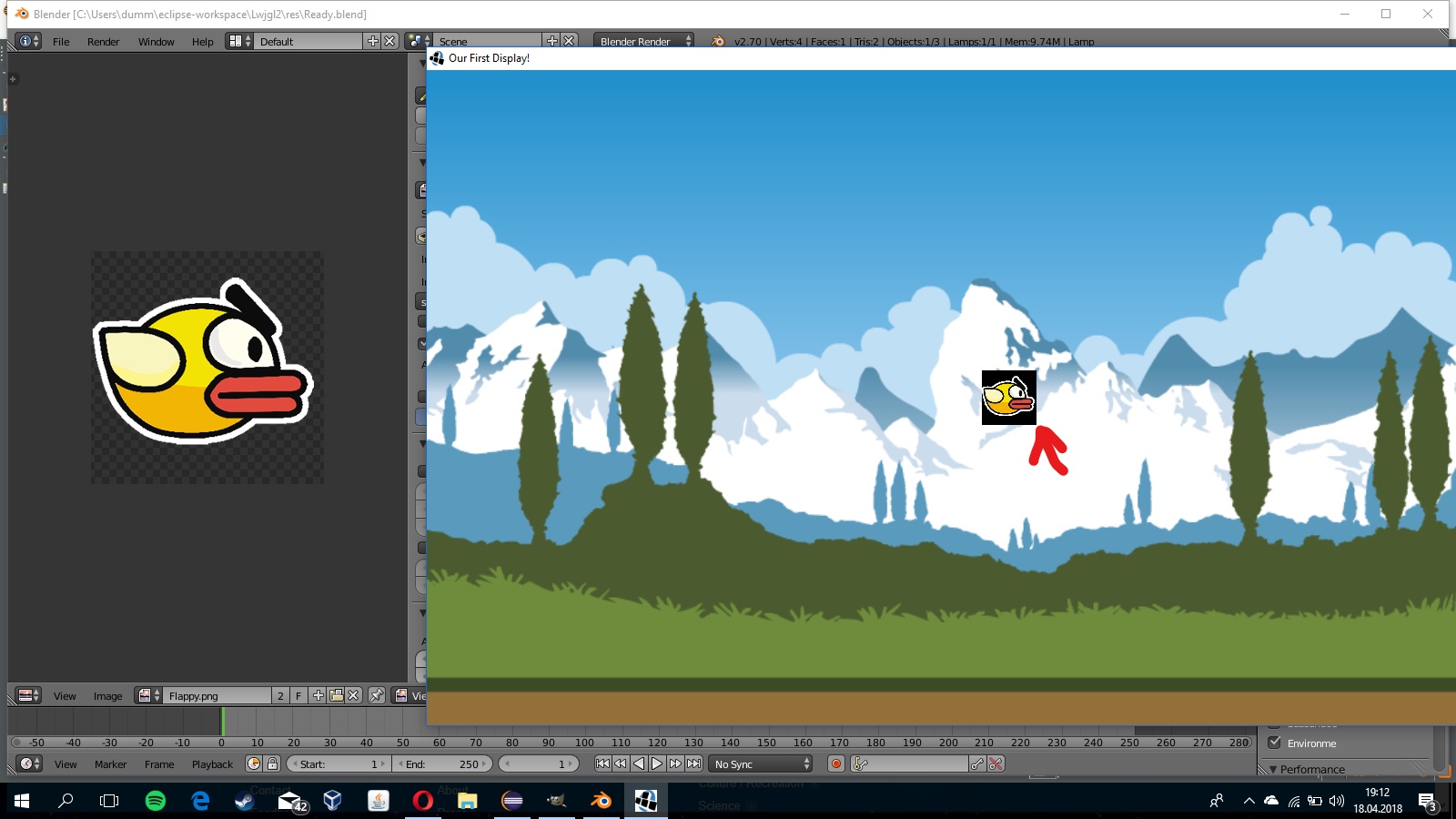The image size is (1456, 819).
Task: Open the Image menu
Action: pos(107,696)
